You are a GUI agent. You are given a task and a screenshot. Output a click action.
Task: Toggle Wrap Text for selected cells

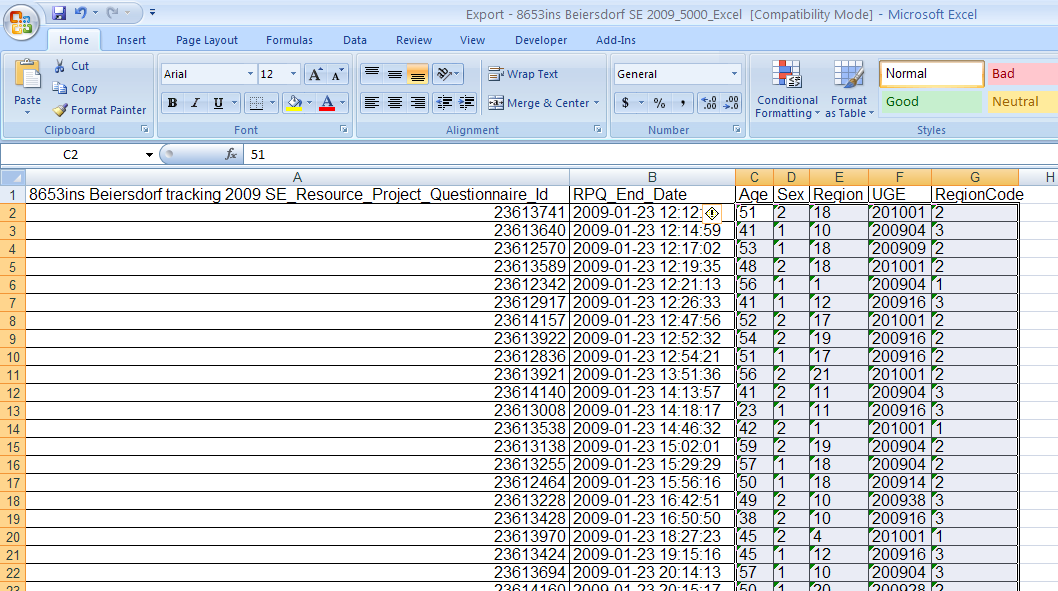523,74
